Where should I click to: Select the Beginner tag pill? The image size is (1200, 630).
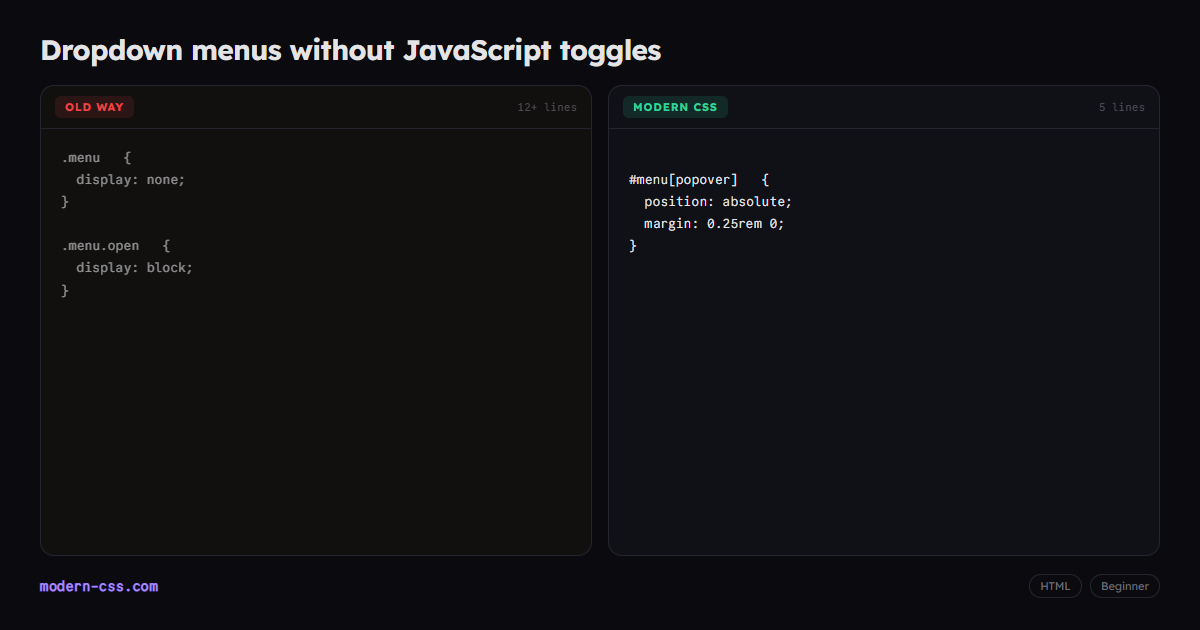[x=1125, y=586]
